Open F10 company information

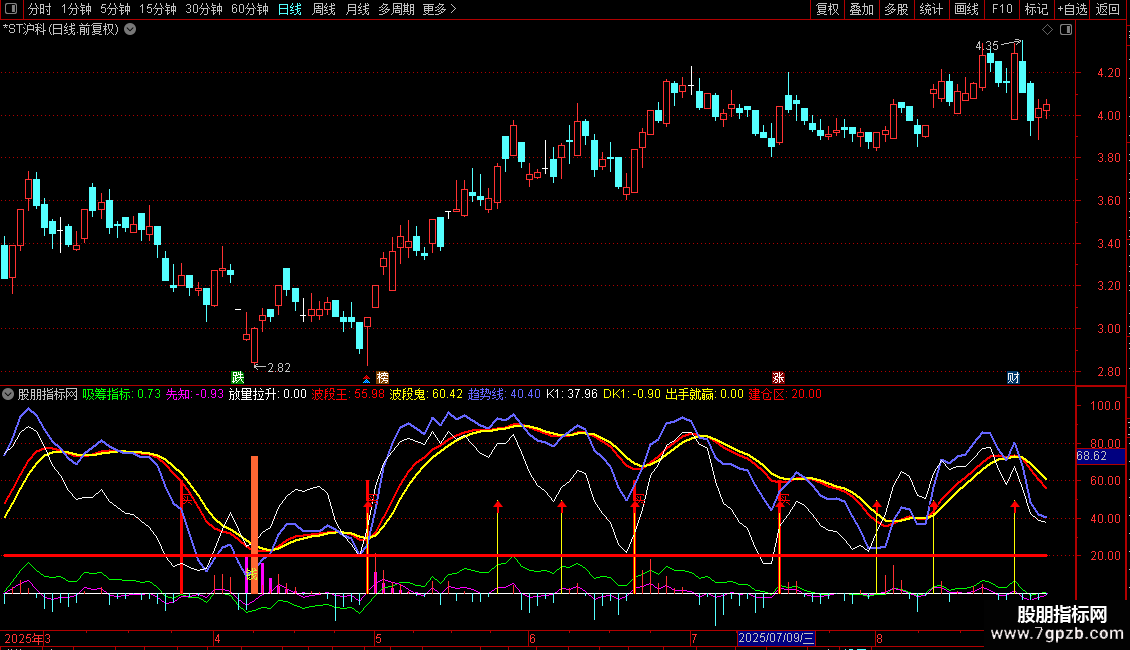(x=1002, y=9)
